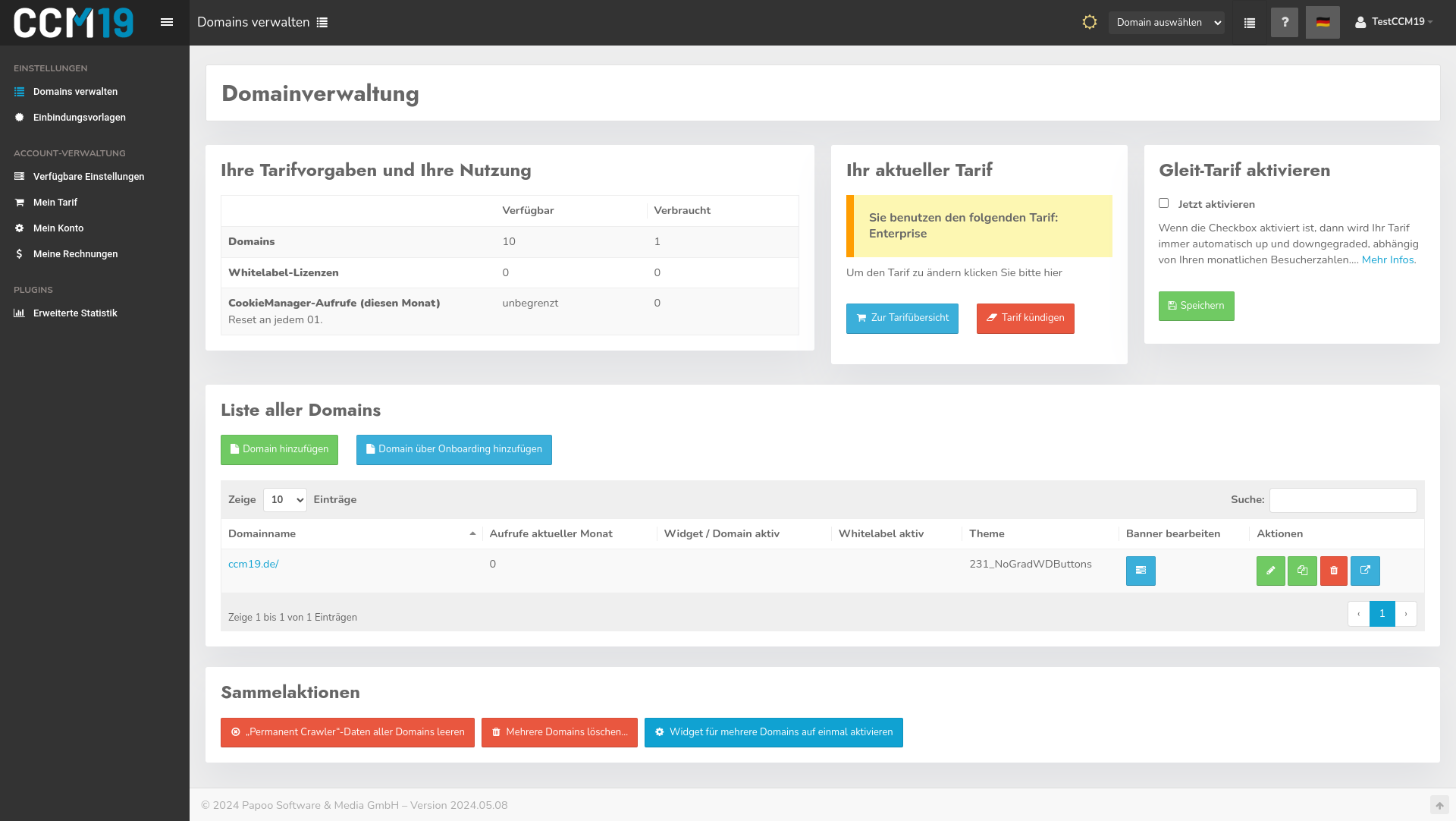This screenshot has width=1456, height=821.
Task: Open the Domain auswählen dropdown
Action: click(1166, 22)
